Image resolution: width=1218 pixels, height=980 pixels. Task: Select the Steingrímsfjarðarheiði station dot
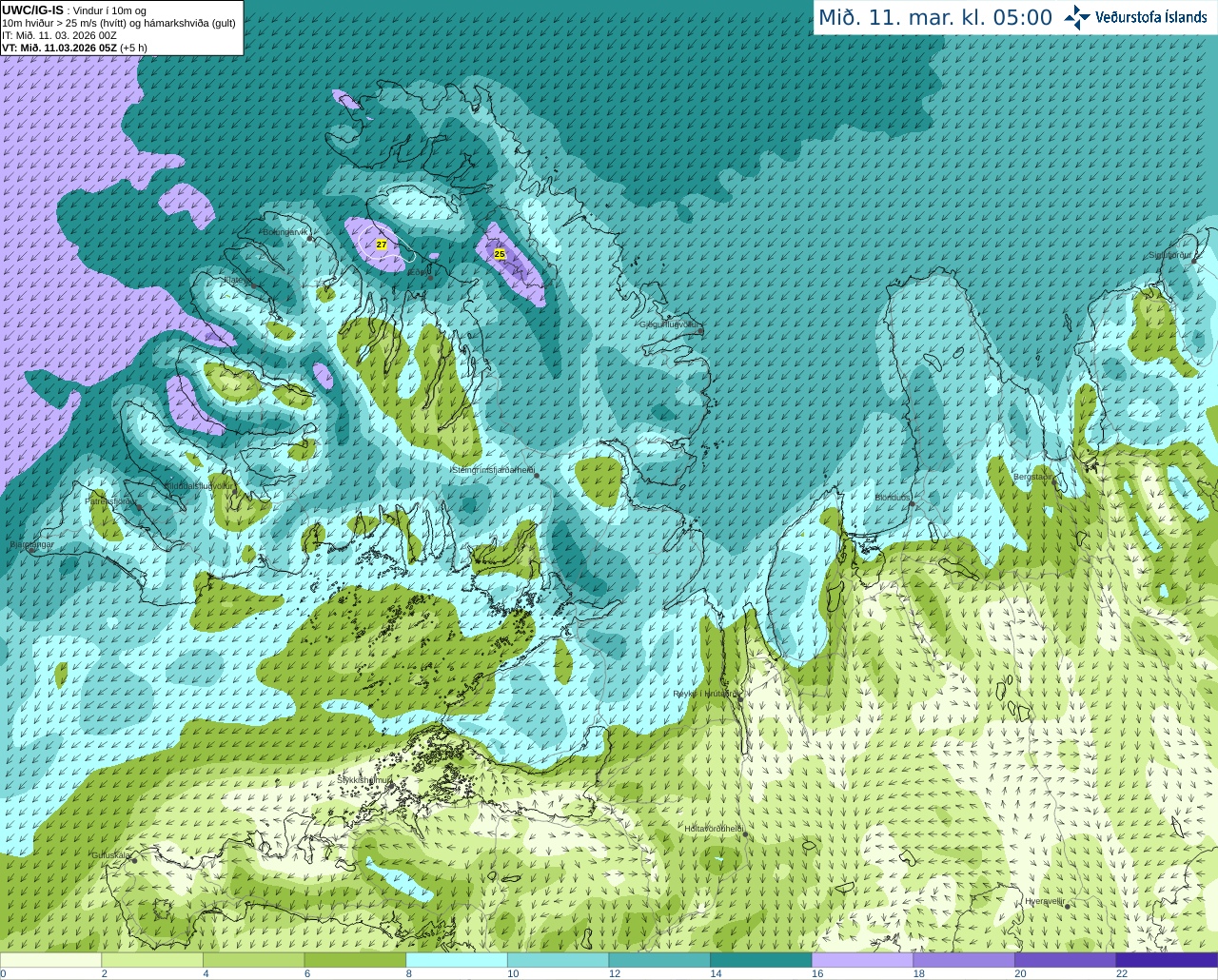[535, 475]
